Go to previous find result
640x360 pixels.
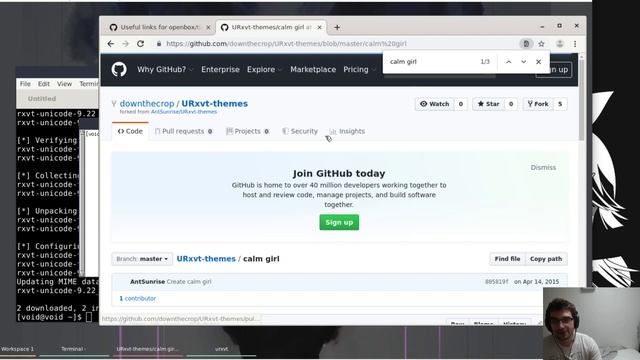[x=509, y=62]
